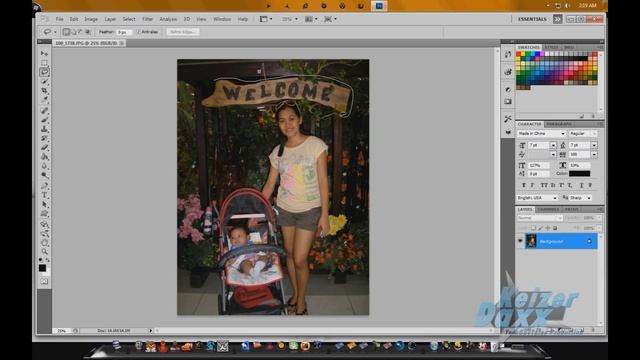Open the leading dropdown
Screen dimensions: 640x360
coord(594,145)
